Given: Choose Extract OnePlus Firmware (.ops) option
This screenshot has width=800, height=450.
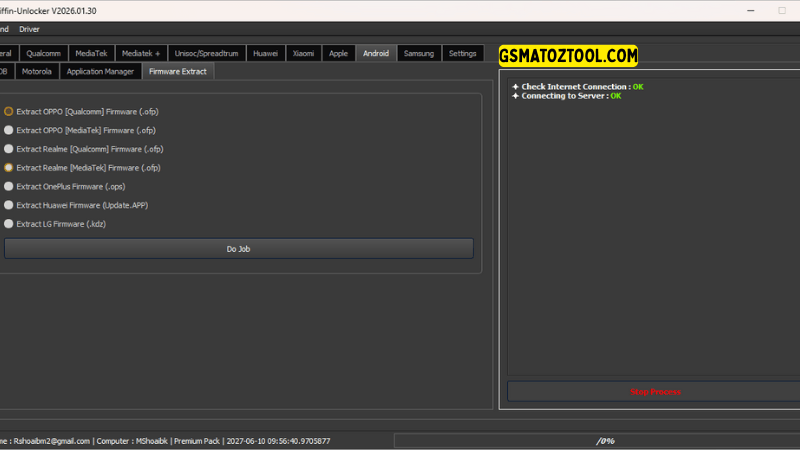Looking at the screenshot, I should [x=9, y=186].
